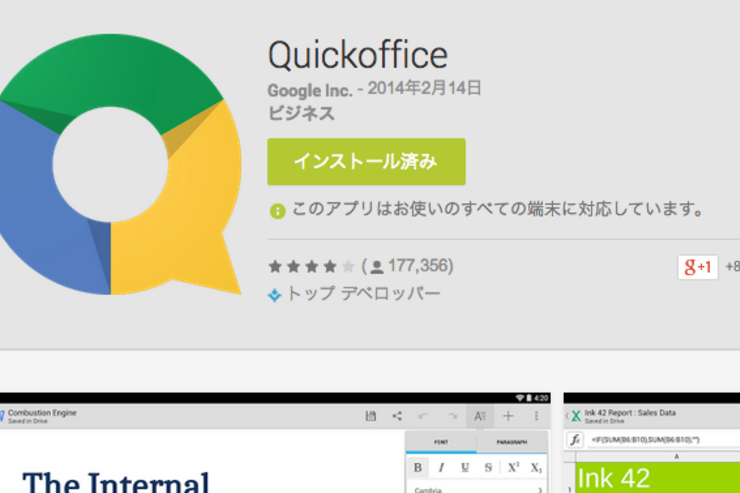
Task: Click the +8 count beside g+1
Action: pos(733,267)
